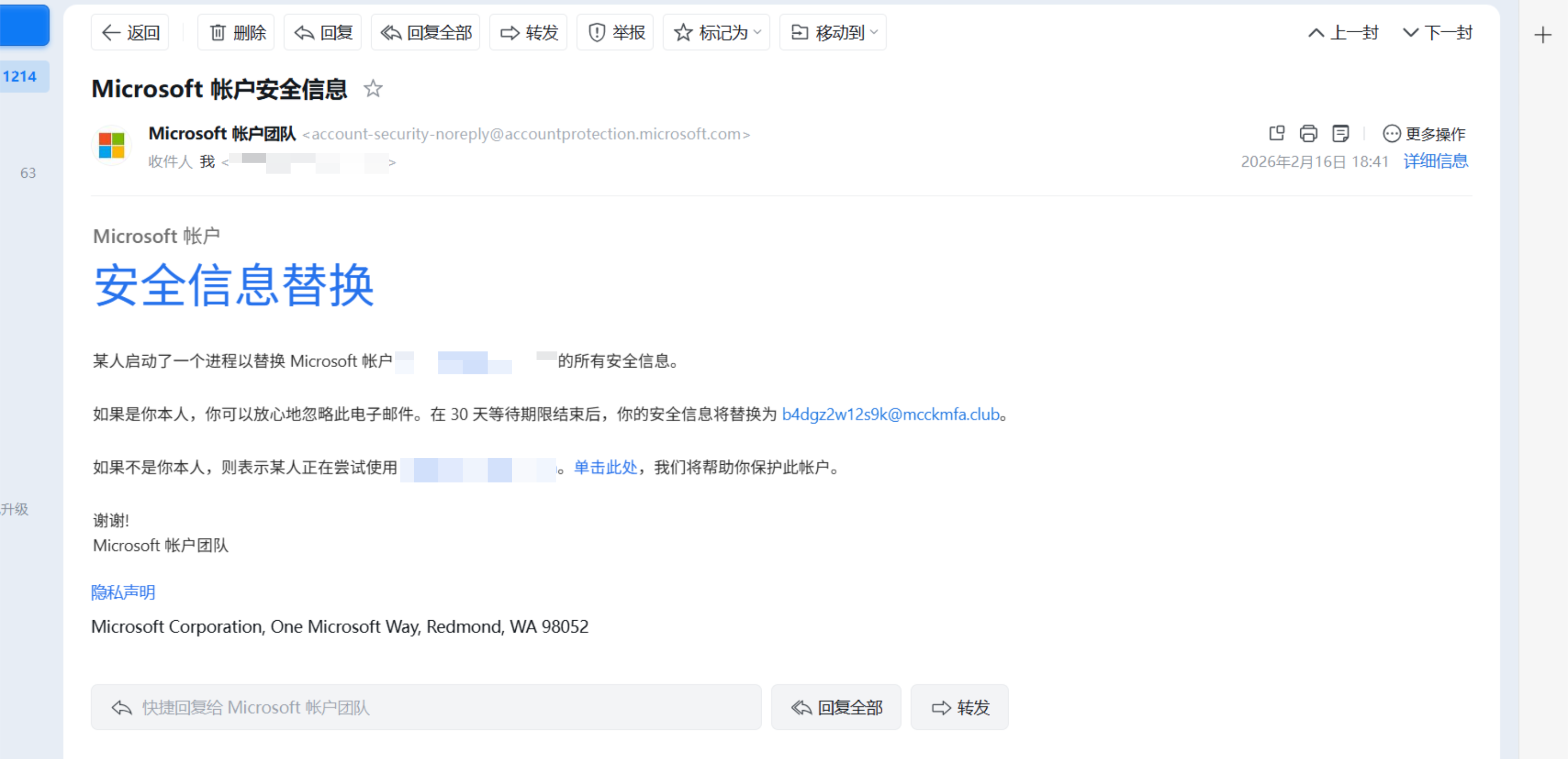The width and height of the screenshot is (1568, 759).
Task: Report this email as spam via 举报
Action: [x=615, y=32]
